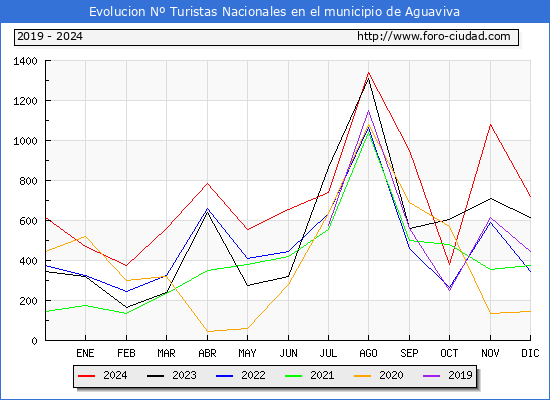Click the 800 y-axis value
550x400 pixels.
[28, 181]
